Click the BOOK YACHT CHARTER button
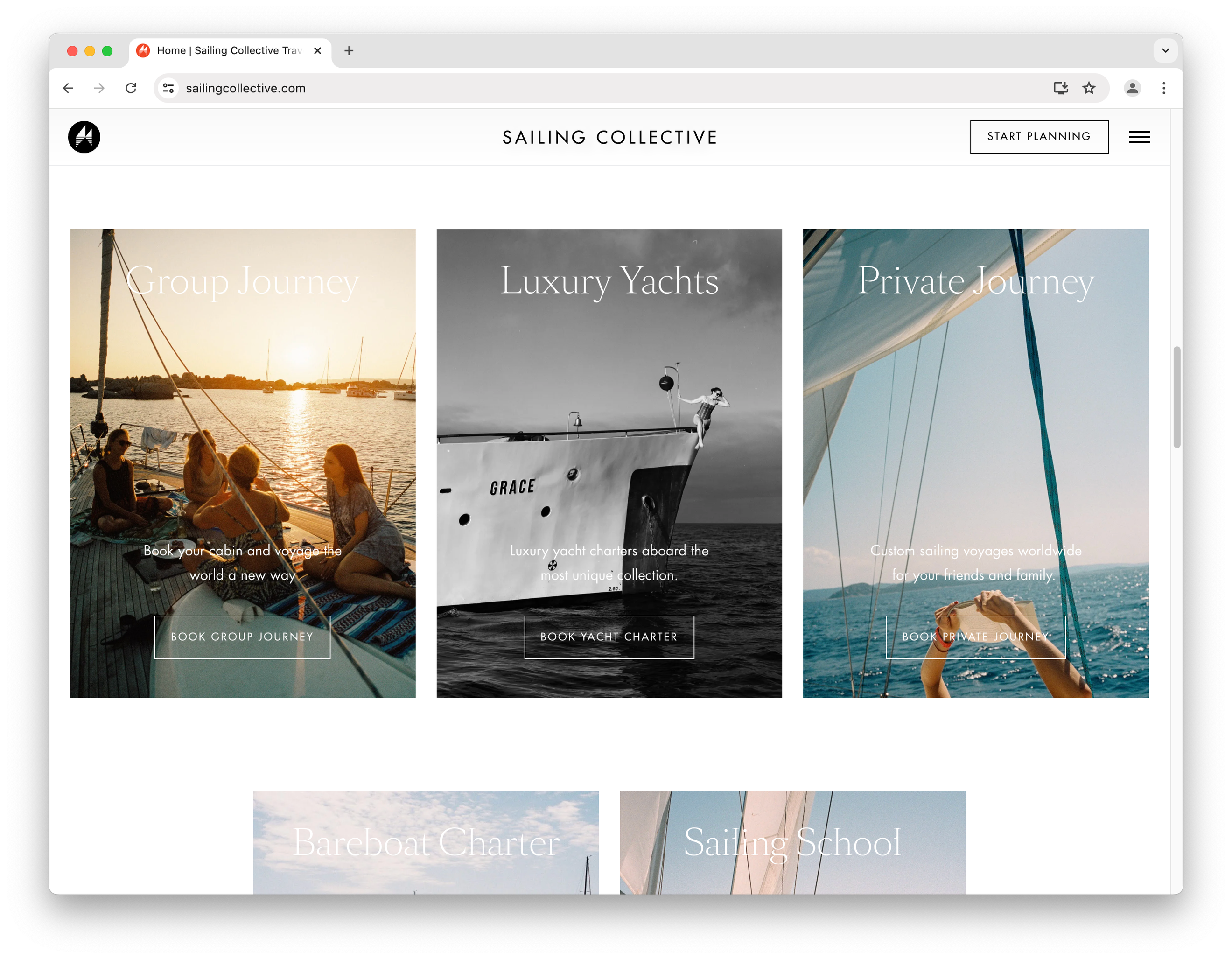The image size is (1232, 959). [609, 637]
